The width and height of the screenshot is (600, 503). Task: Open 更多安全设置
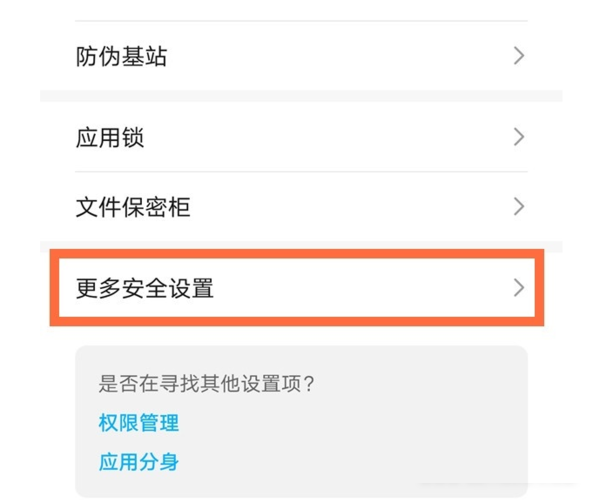300,289
